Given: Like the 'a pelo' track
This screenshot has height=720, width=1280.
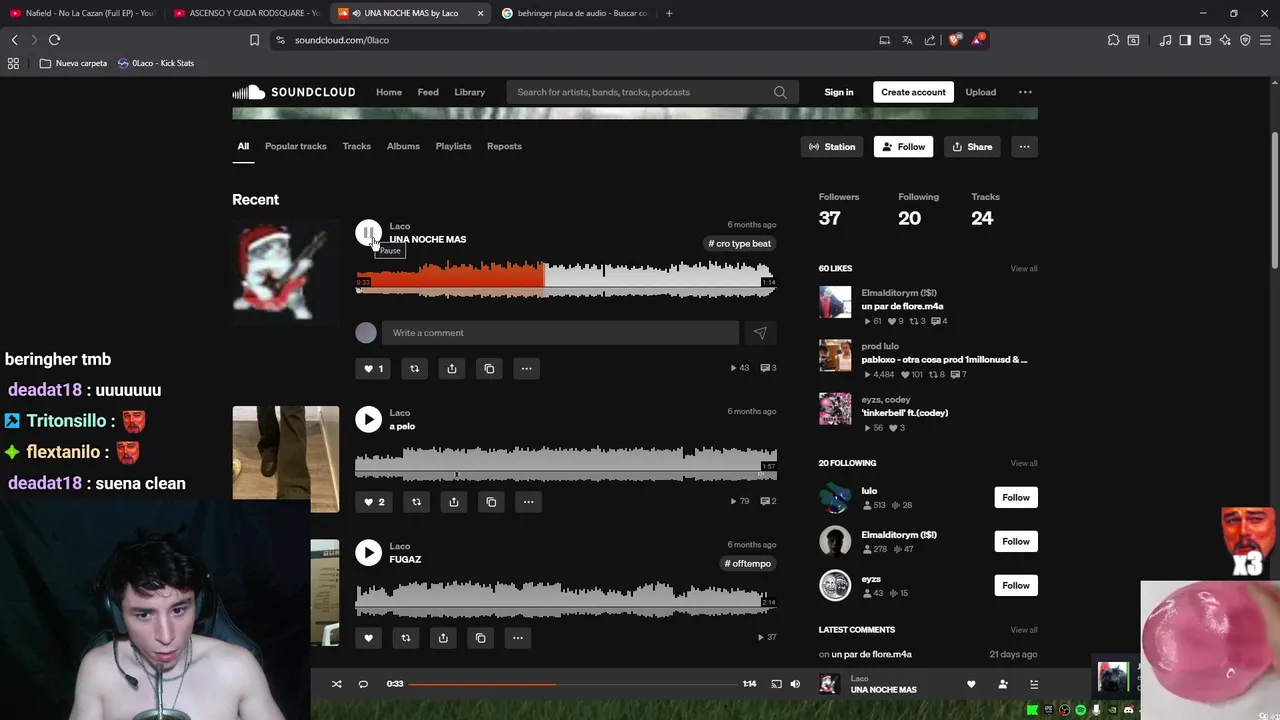Looking at the screenshot, I should tap(374, 502).
